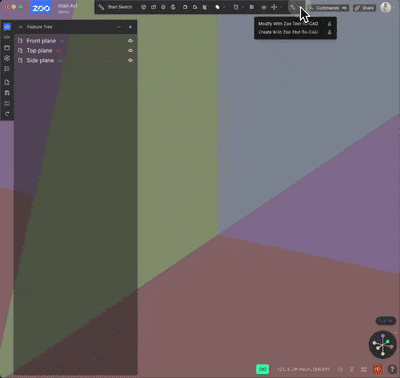Close the Feature Tree pane
The image size is (400, 378).
tap(130, 27)
